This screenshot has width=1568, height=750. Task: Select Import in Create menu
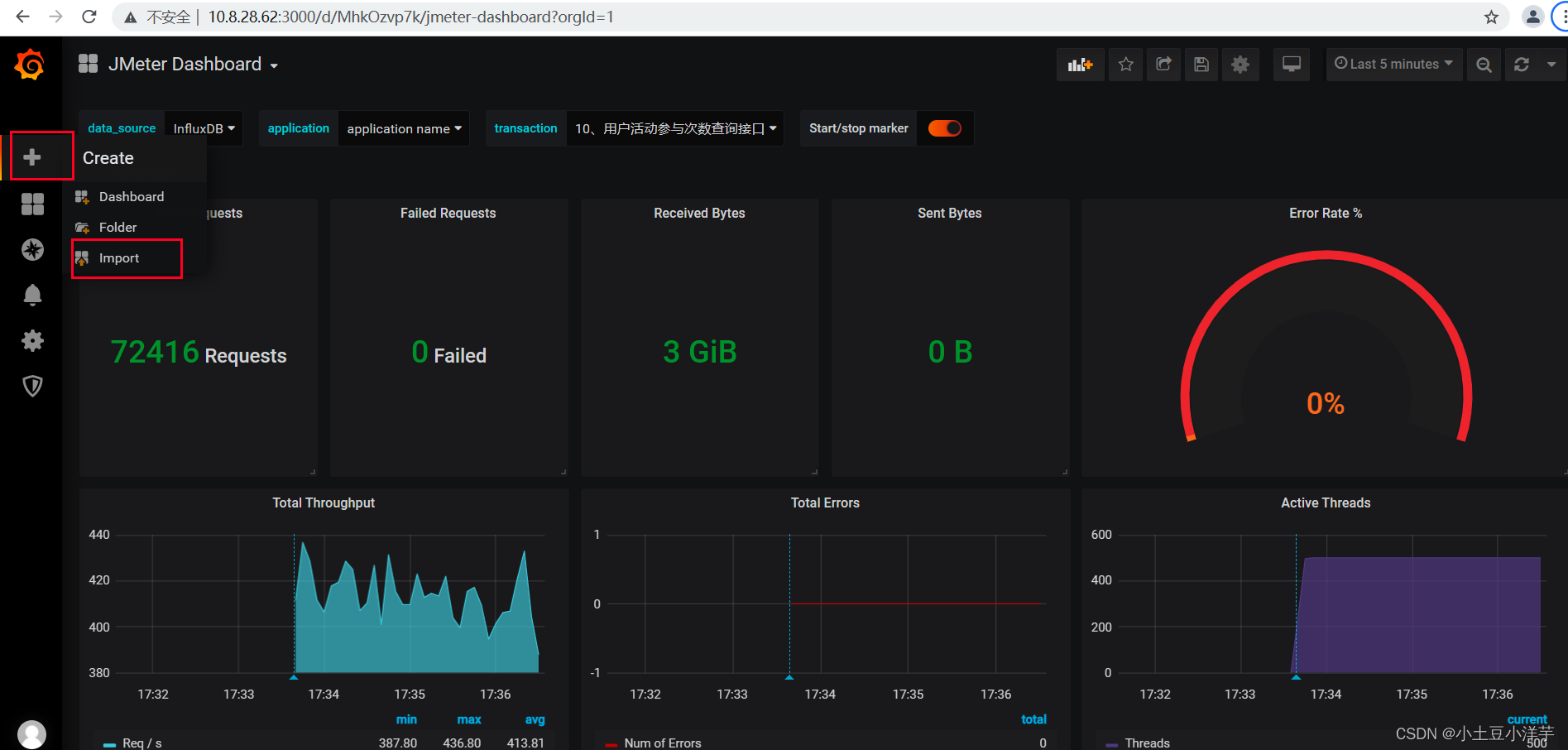pyautogui.click(x=118, y=258)
